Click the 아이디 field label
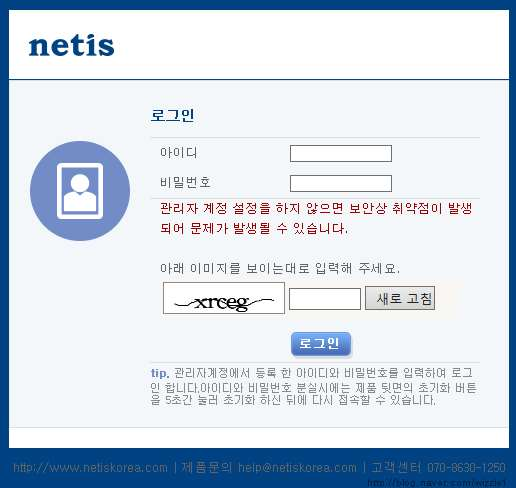The height and width of the screenshot is (488, 516). (179, 153)
